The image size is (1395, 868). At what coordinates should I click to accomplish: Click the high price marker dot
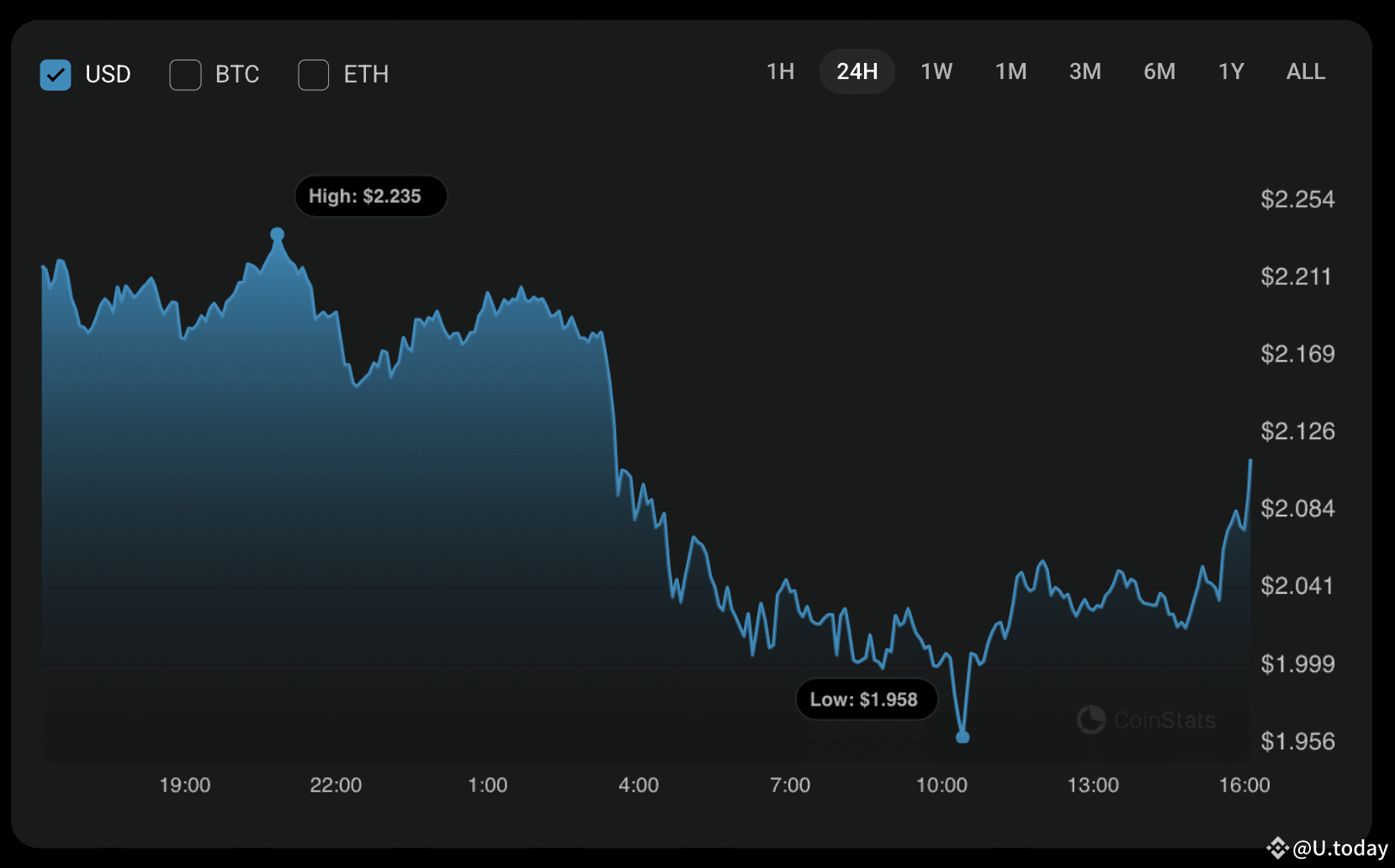(x=277, y=235)
